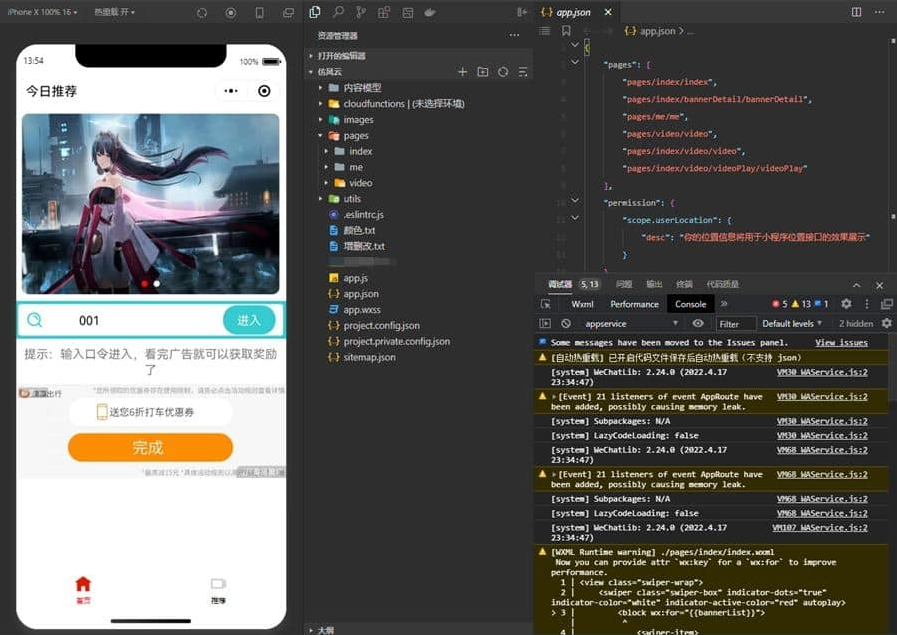
Task: Open app.wxss file
Action: (x=362, y=309)
